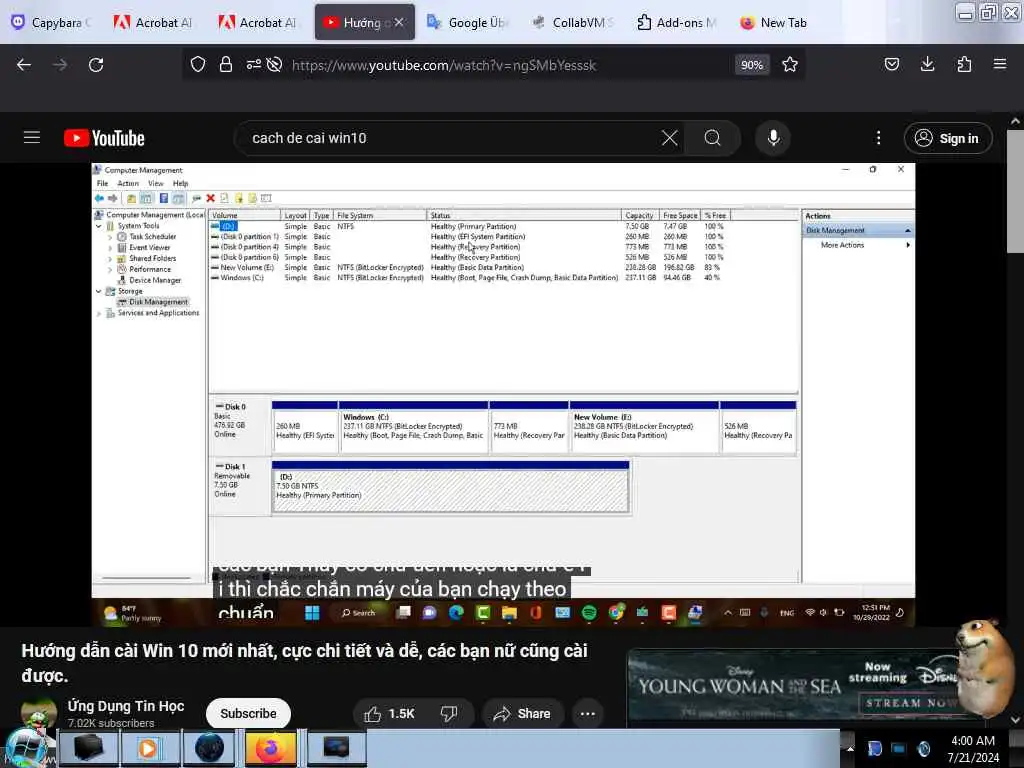1024x768 pixels.
Task: Select the video title text Hướng dẫn cài Win 10
Action: pos(304,663)
